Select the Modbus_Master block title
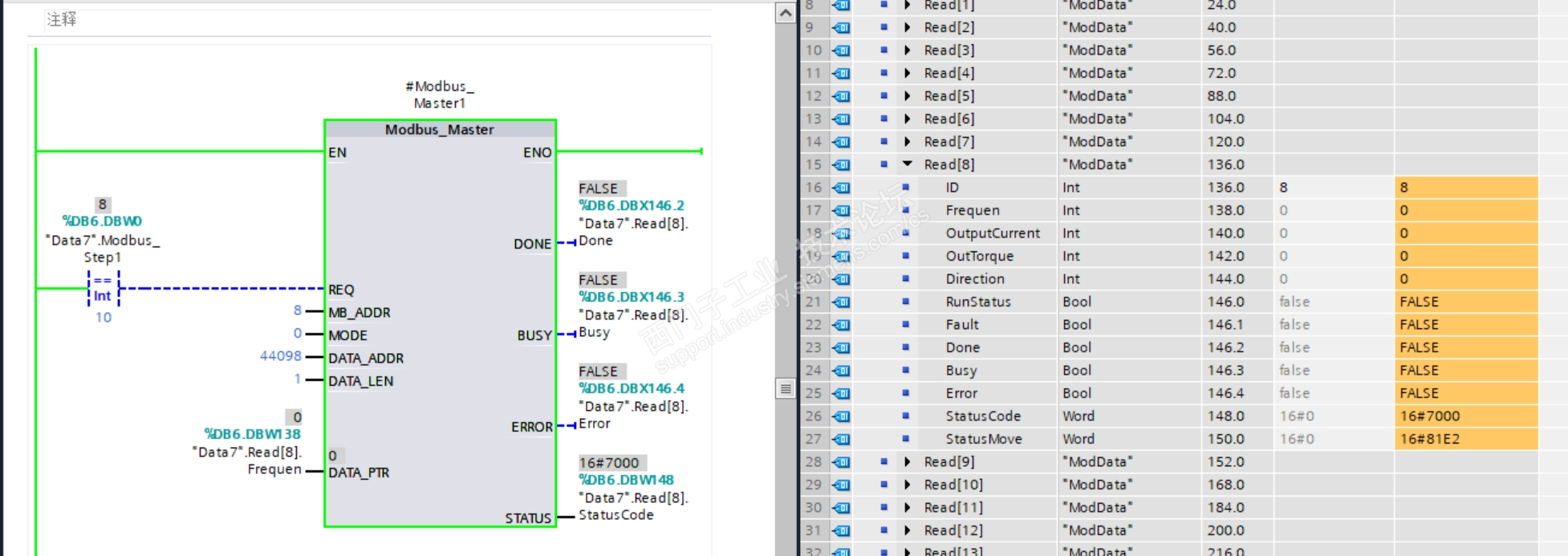 pyautogui.click(x=439, y=129)
